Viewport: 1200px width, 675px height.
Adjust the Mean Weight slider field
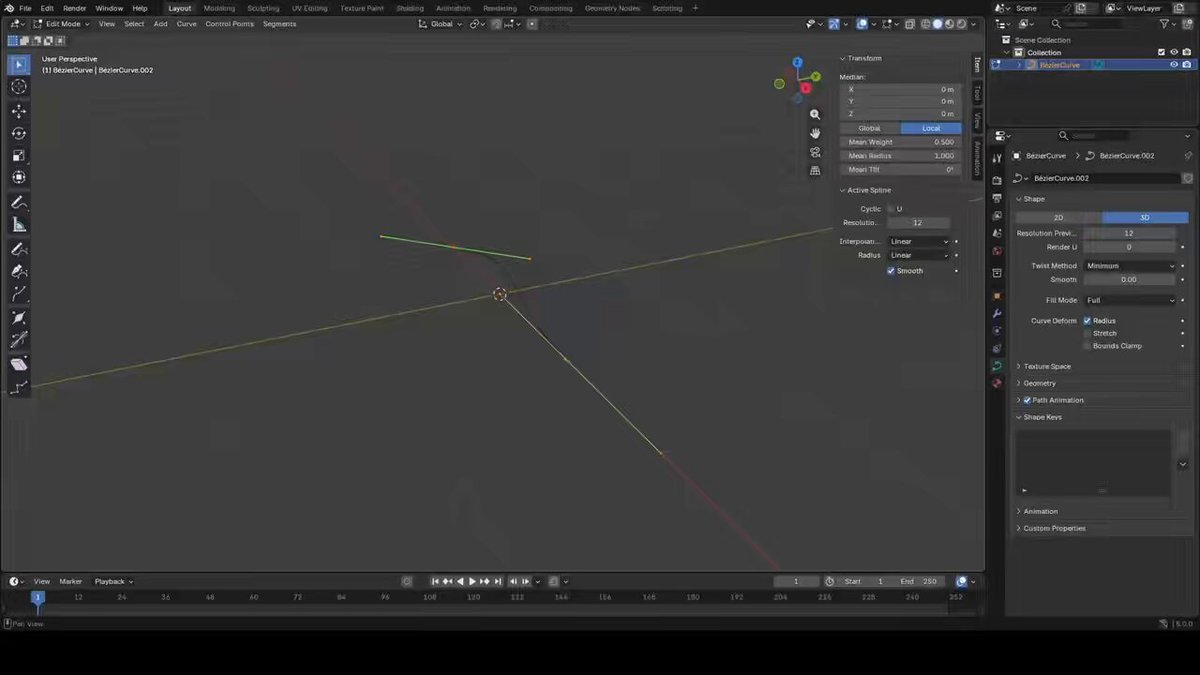coord(900,142)
